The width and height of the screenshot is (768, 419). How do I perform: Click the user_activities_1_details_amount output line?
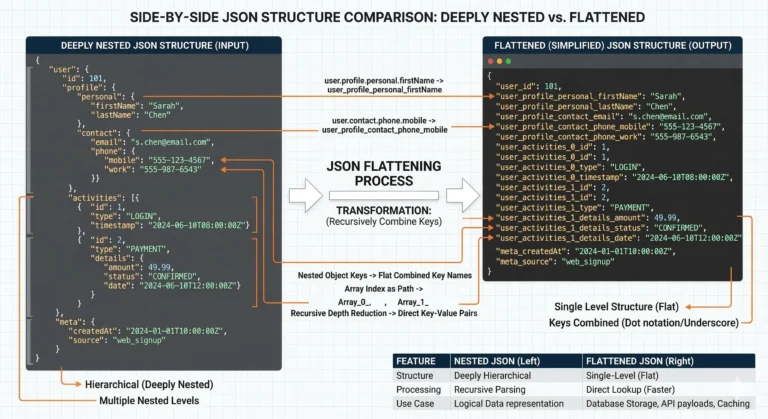(x=588, y=218)
